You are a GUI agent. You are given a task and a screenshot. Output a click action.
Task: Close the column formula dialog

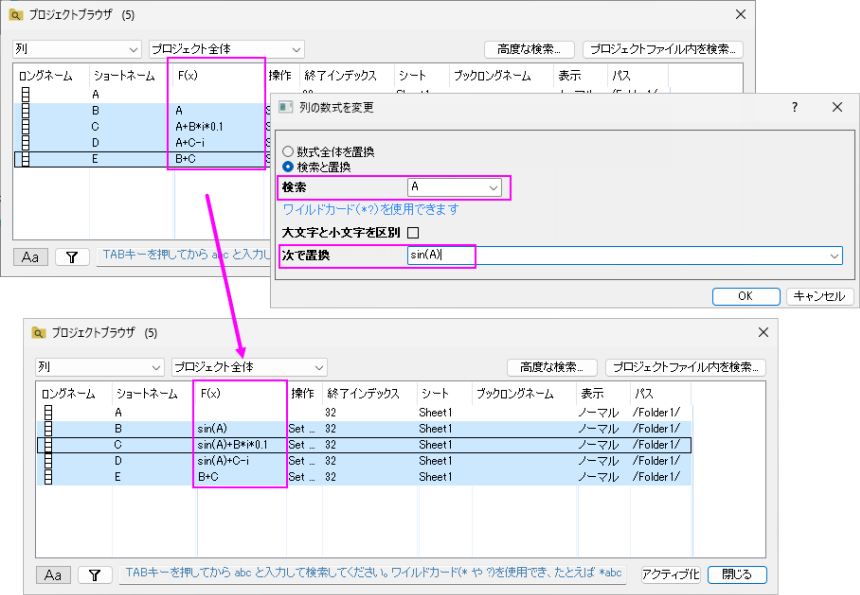(x=837, y=107)
